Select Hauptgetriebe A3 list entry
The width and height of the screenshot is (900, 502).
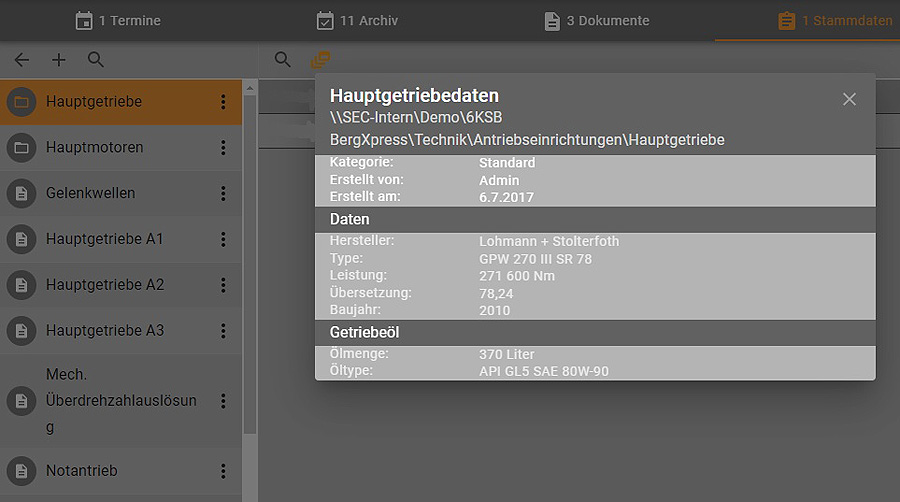coord(104,331)
